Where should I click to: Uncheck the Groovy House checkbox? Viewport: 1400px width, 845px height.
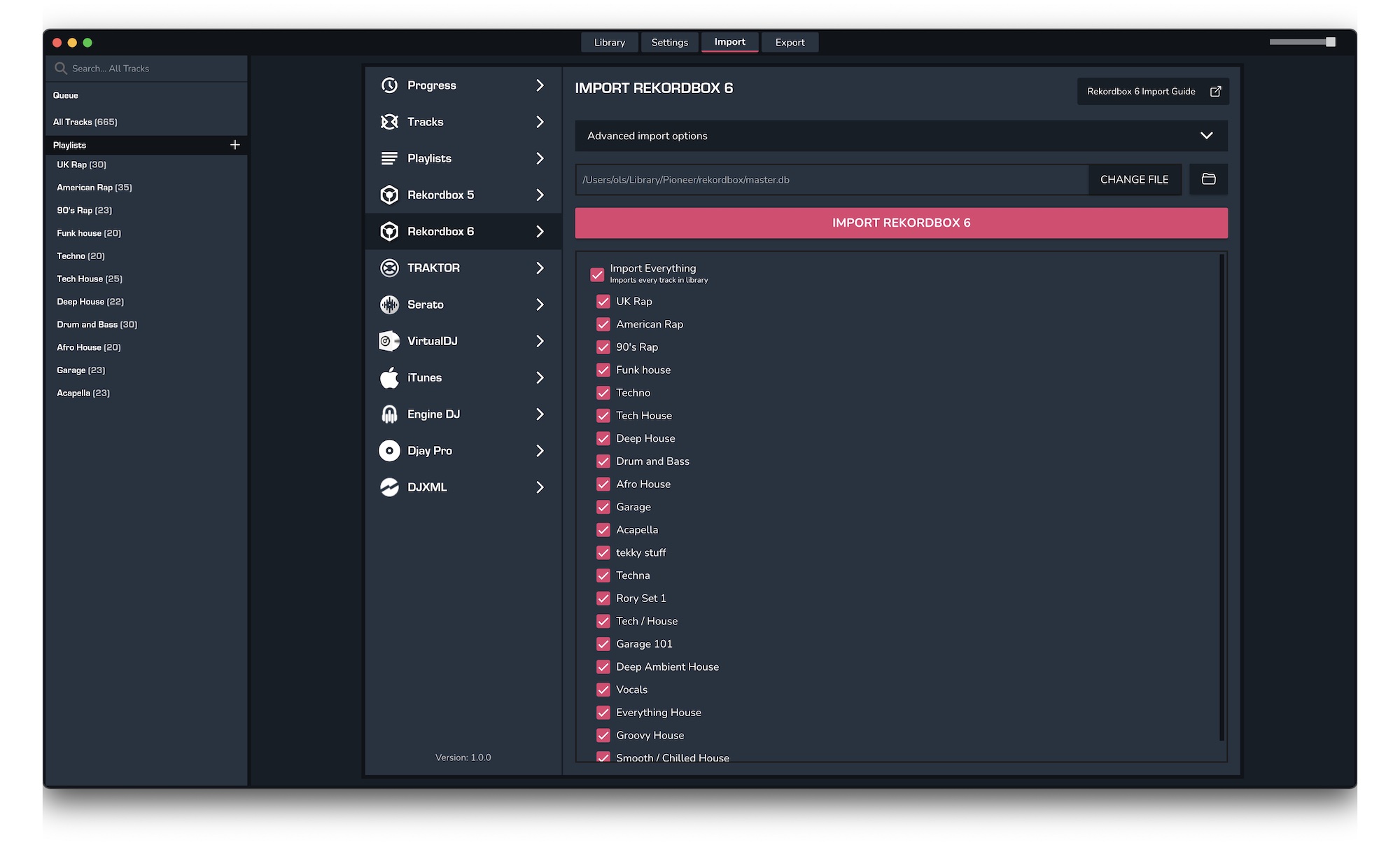[x=603, y=735]
